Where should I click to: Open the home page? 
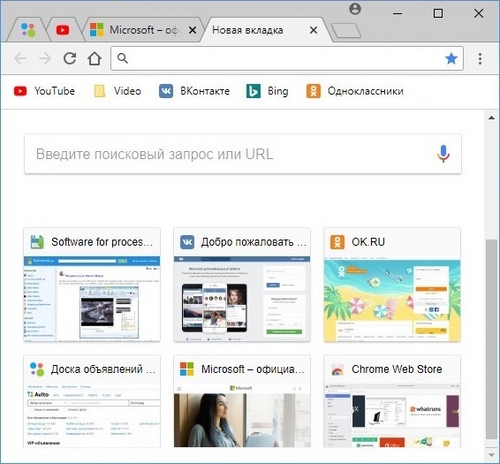coord(94,58)
